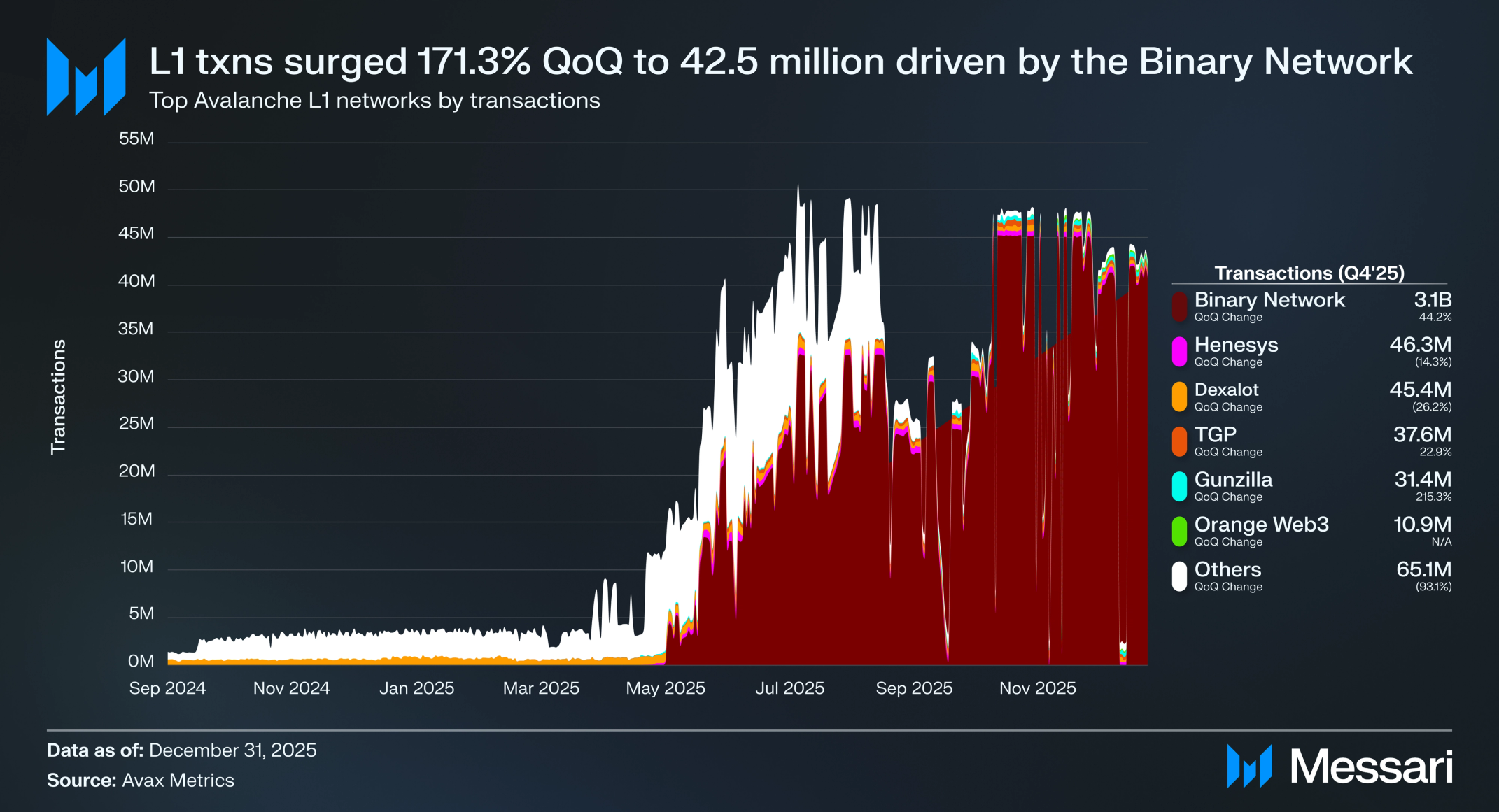
Task: Click the Orange Web3 green legend swatch
Action: tap(1180, 531)
